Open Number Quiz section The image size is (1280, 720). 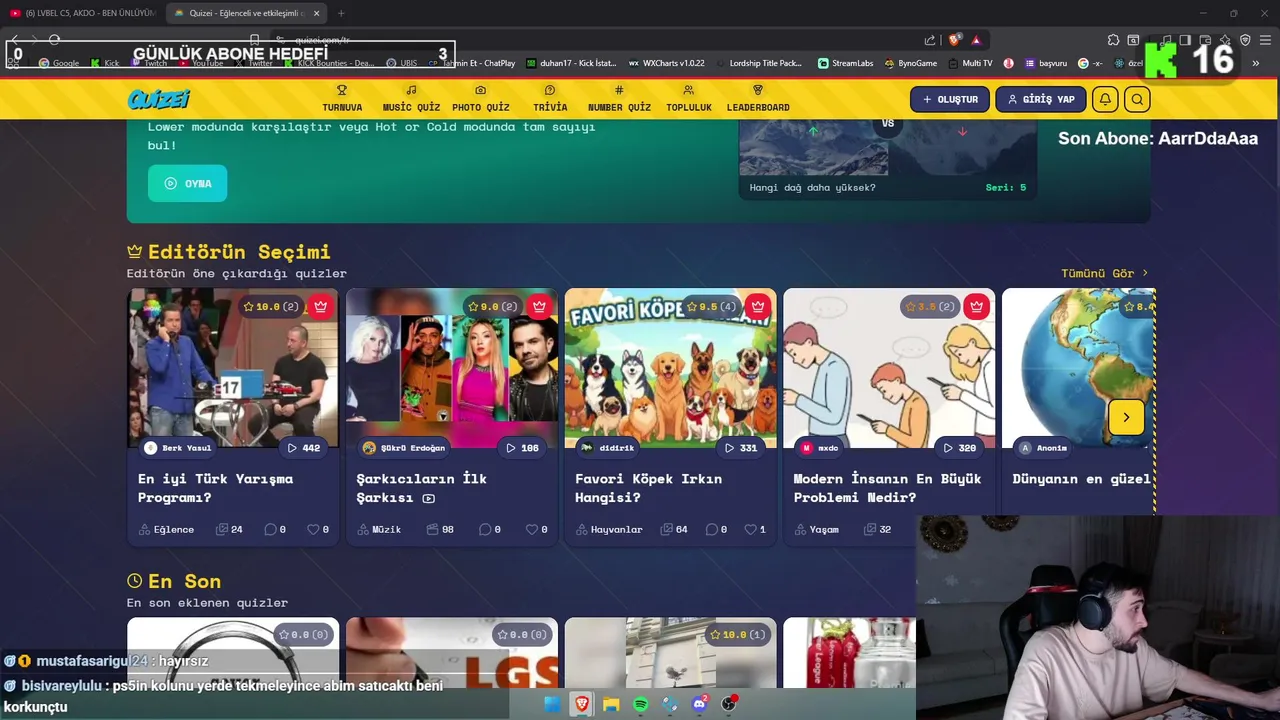coord(619,99)
